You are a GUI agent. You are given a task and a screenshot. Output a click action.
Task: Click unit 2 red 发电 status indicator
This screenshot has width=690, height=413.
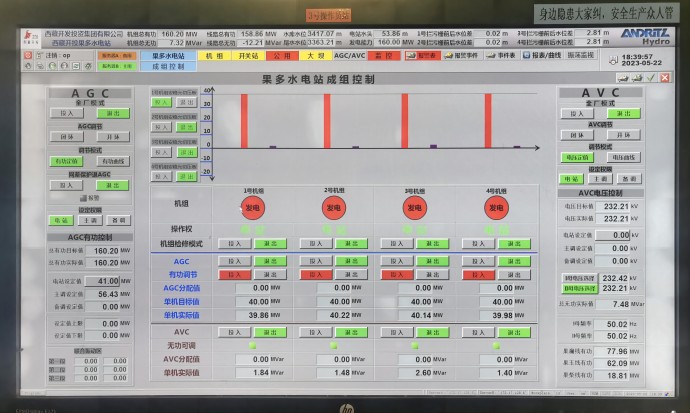[x=333, y=208]
